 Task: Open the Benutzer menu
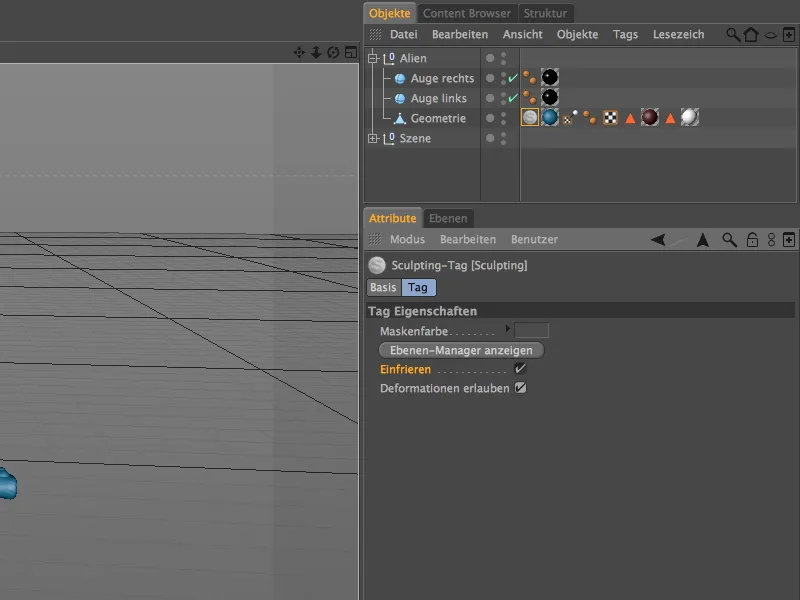[534, 239]
